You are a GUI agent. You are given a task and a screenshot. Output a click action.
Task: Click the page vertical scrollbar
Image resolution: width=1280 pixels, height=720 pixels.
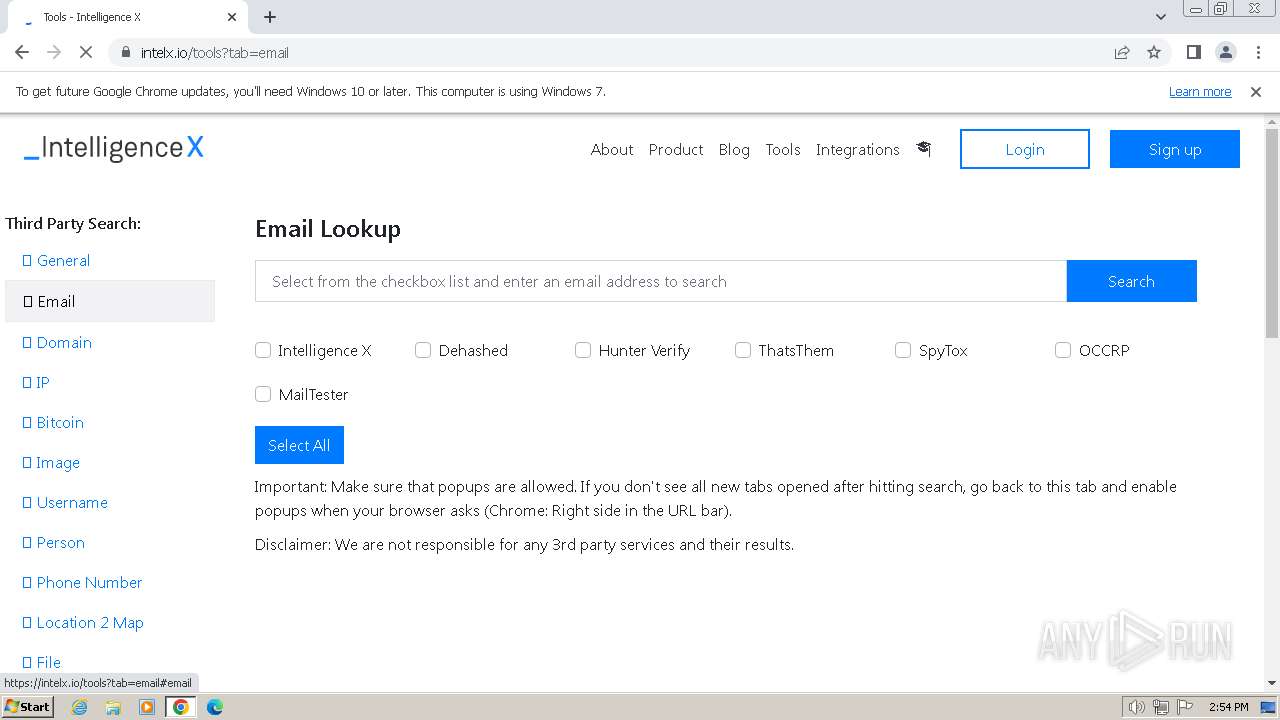(1272, 233)
